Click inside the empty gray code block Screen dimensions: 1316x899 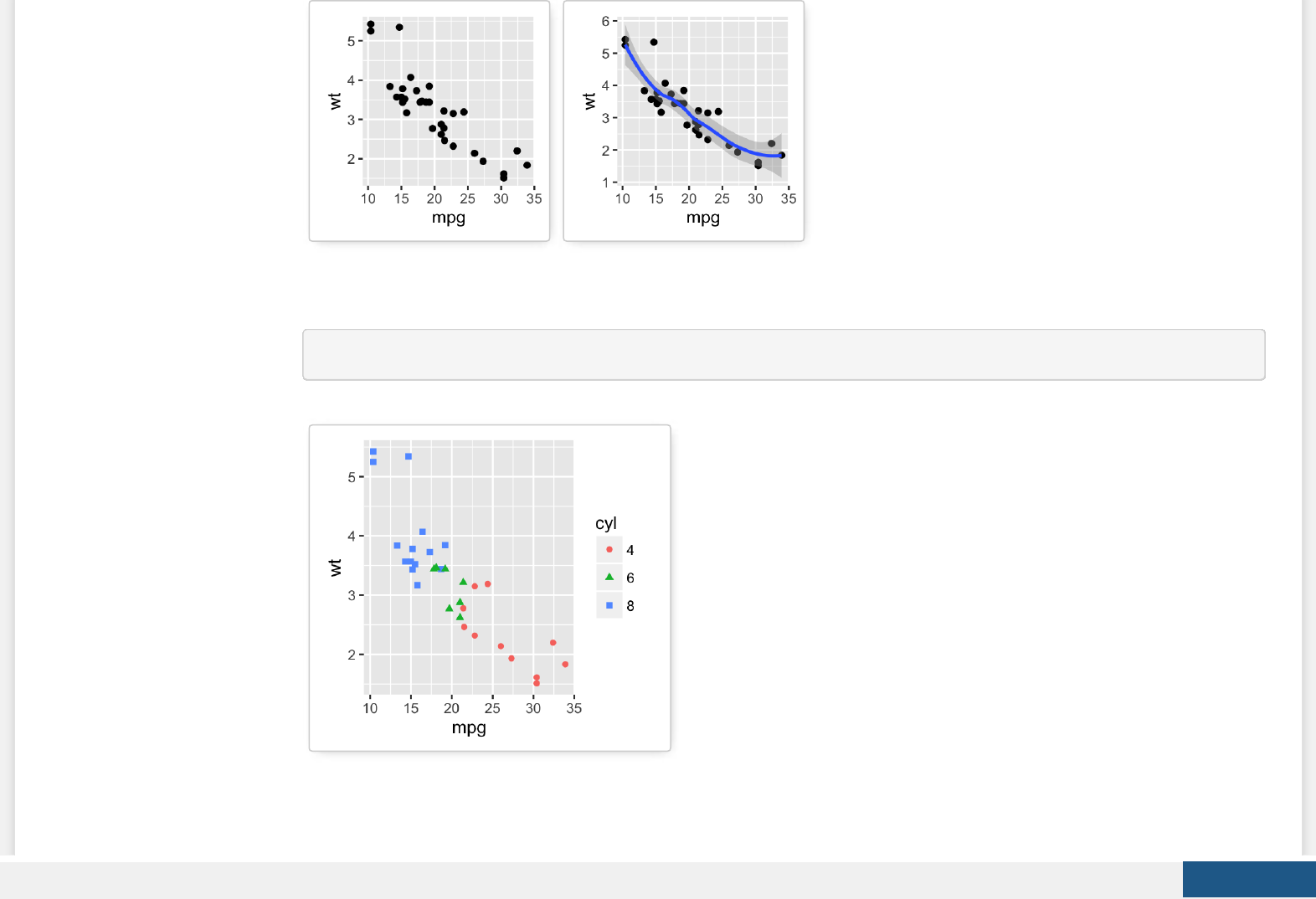tap(784, 355)
